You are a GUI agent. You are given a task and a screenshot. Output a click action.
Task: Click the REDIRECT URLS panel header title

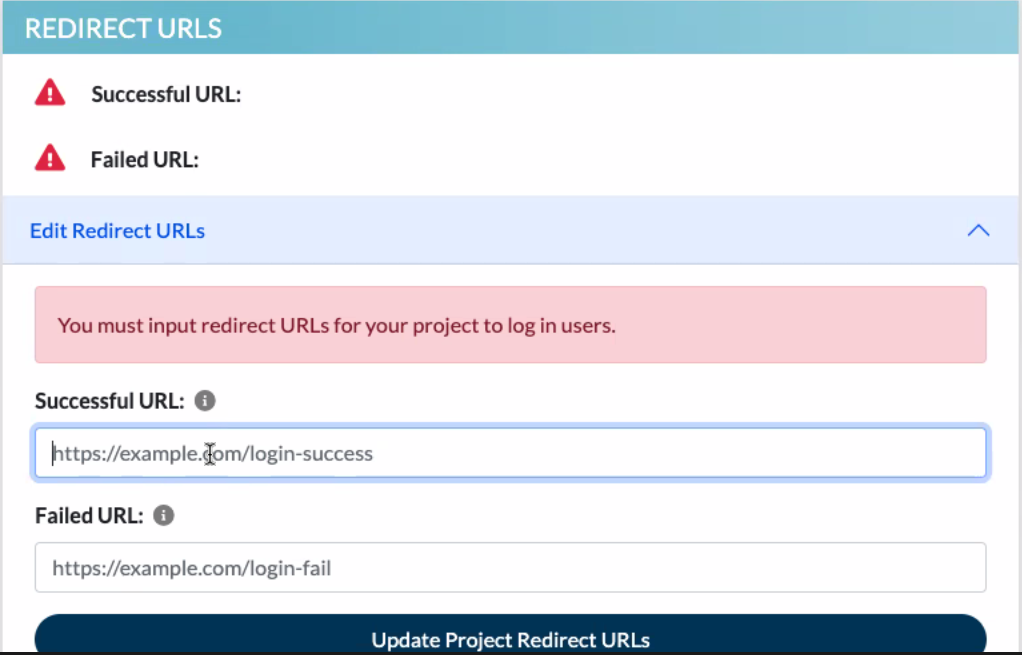point(123,28)
